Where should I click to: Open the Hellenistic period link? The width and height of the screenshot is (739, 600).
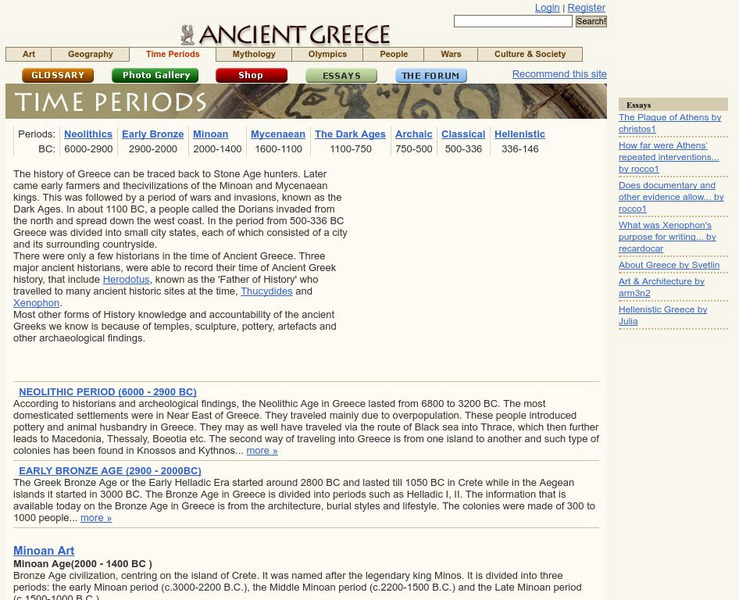tap(520, 134)
